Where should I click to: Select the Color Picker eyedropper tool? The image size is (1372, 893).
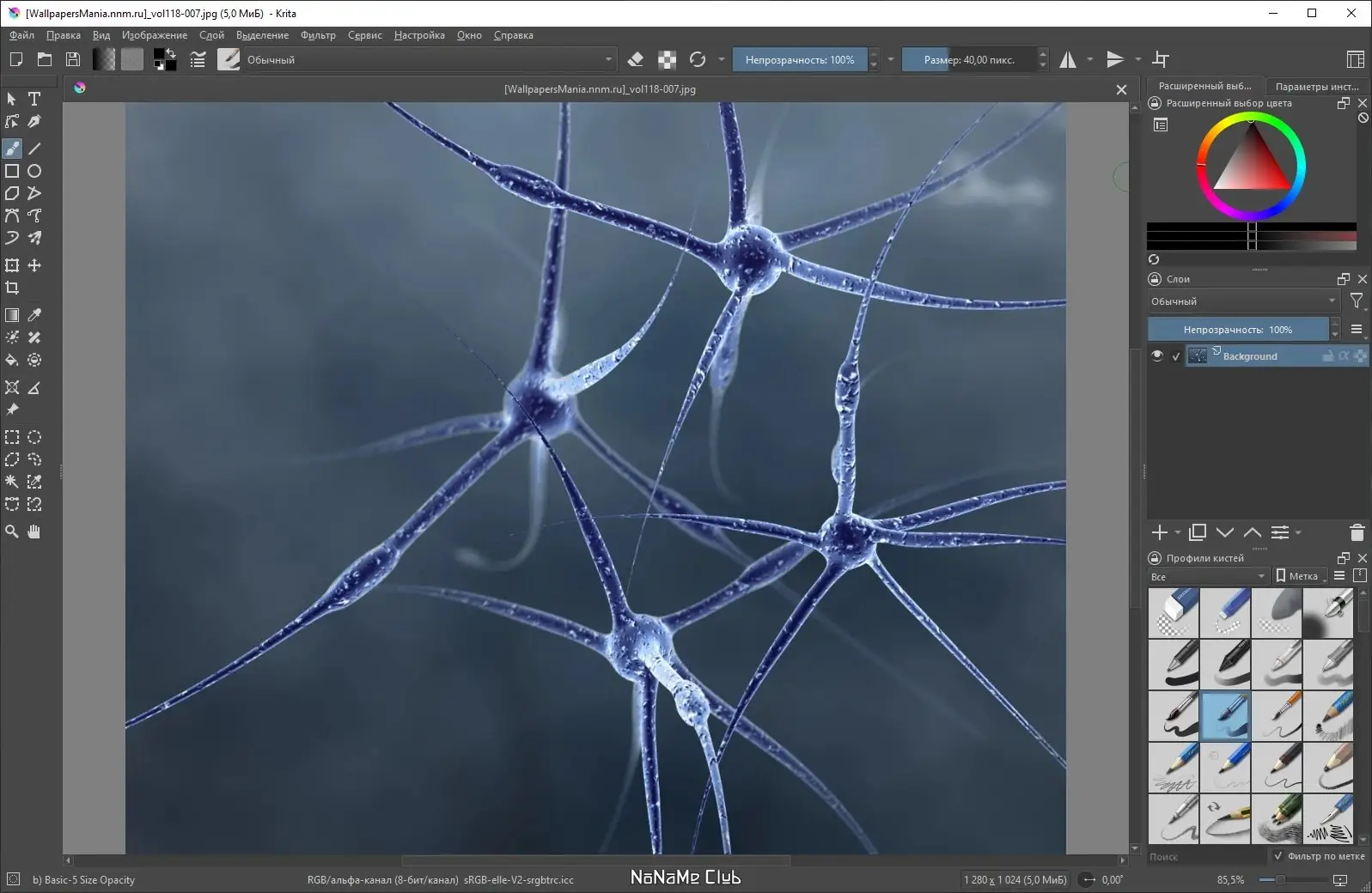point(34,315)
